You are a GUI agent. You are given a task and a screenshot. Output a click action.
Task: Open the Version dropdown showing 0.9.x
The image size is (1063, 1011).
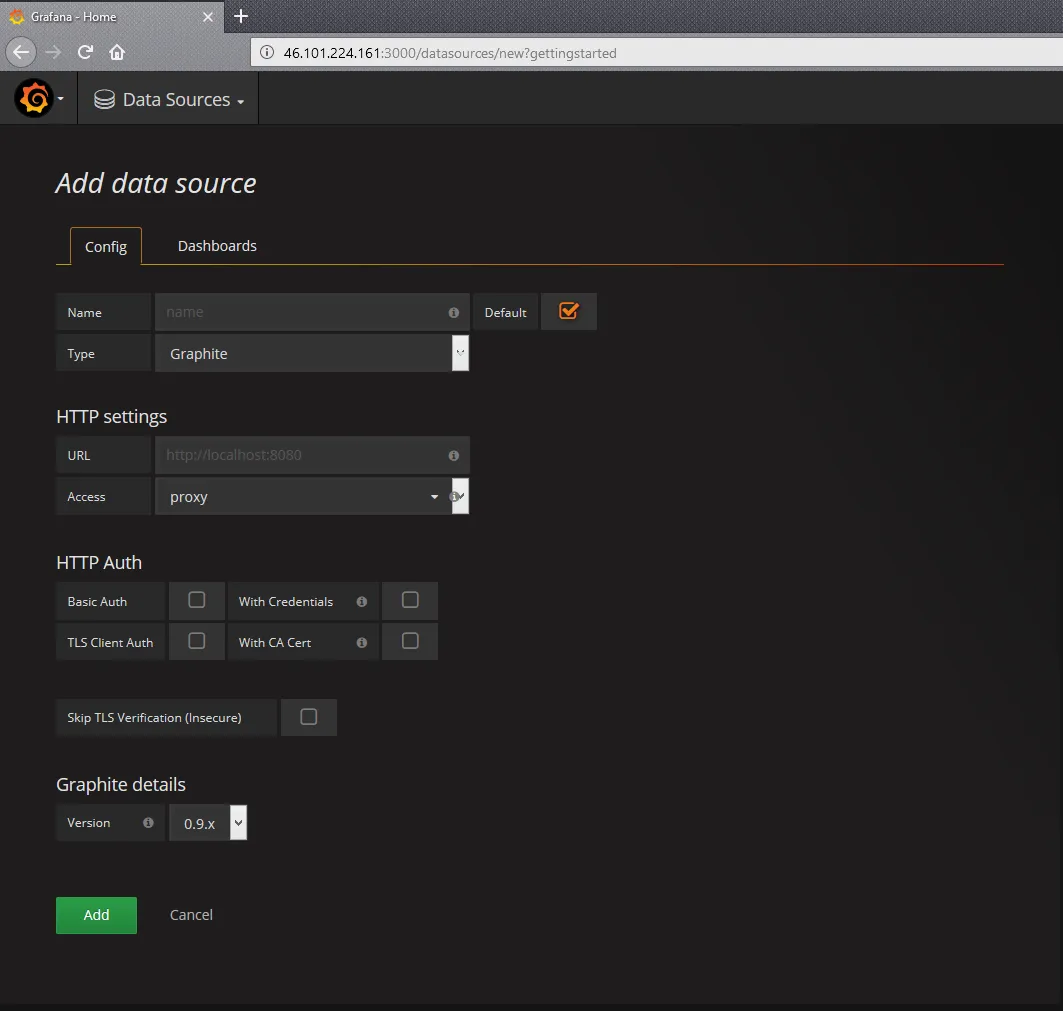click(x=208, y=823)
